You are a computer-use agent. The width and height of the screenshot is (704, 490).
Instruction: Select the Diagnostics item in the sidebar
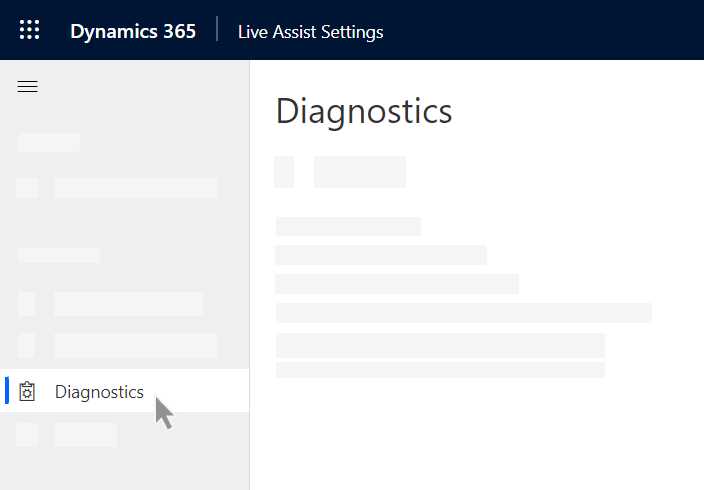pyautogui.click(x=124, y=391)
